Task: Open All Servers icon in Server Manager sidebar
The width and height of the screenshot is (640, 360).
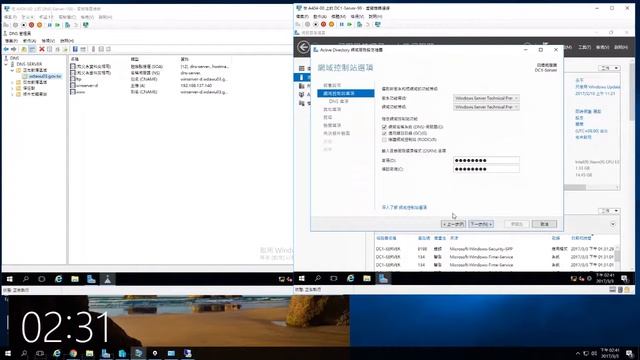Action: [302, 86]
